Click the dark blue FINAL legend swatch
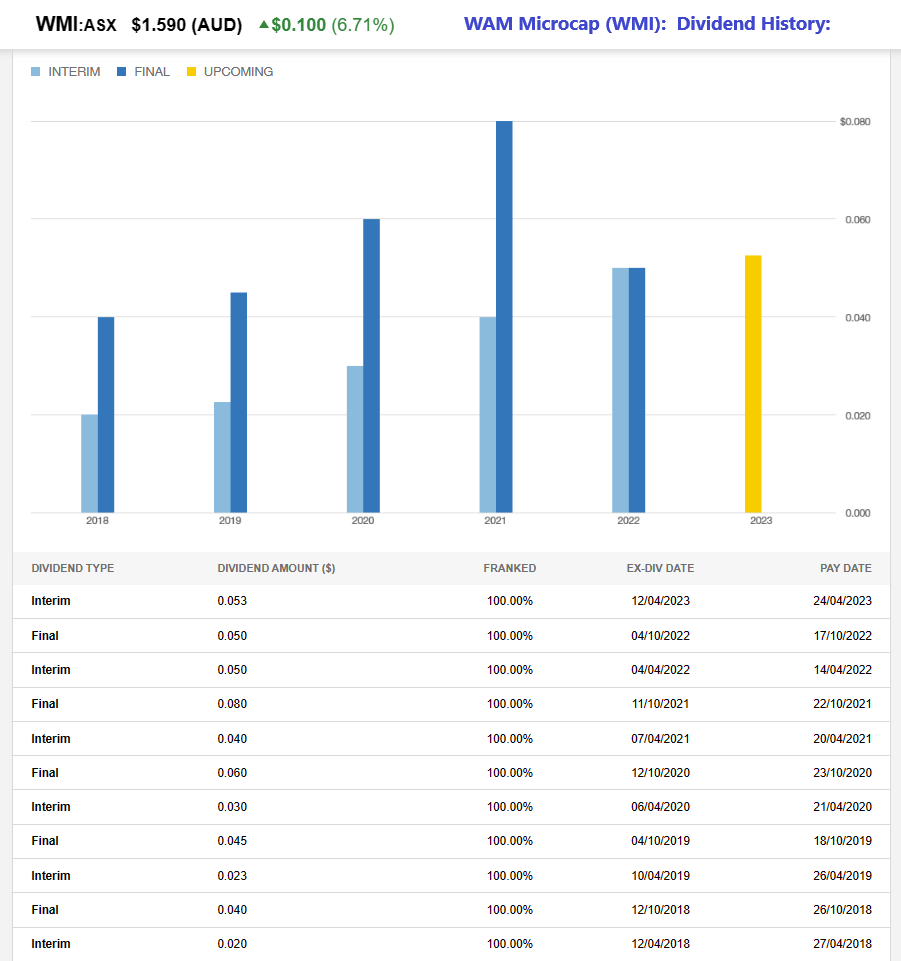 (x=121, y=72)
